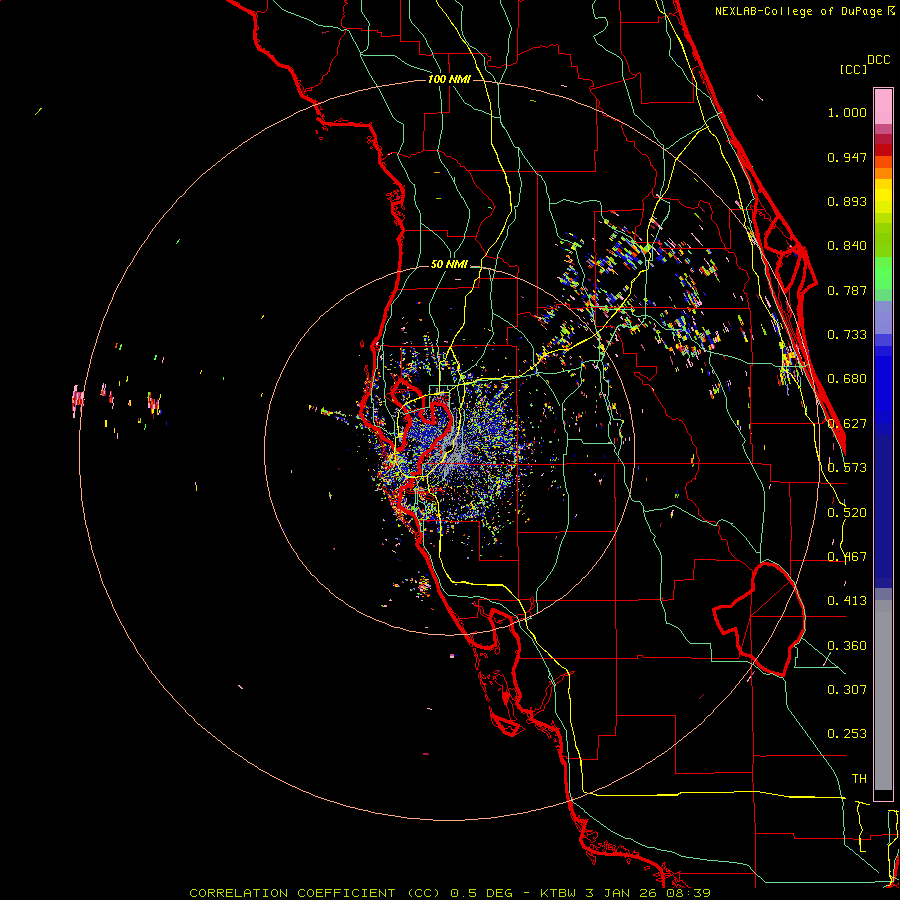Click the 100 NMI range ring label
The image size is (900, 900).
[x=449, y=79]
